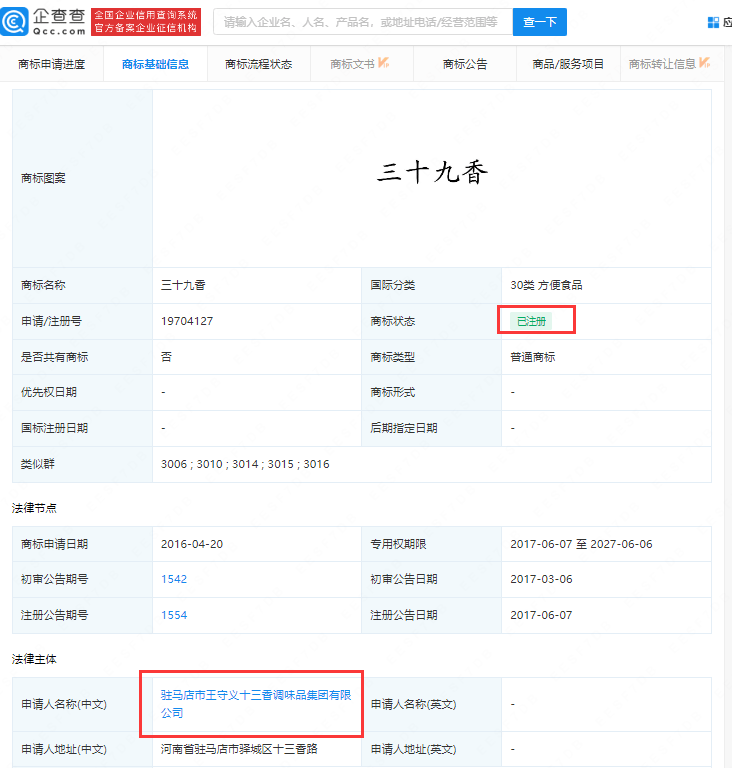Click the preliminary announcement date 2017-03-06
Image resolution: width=732 pixels, height=768 pixels.
(541, 579)
